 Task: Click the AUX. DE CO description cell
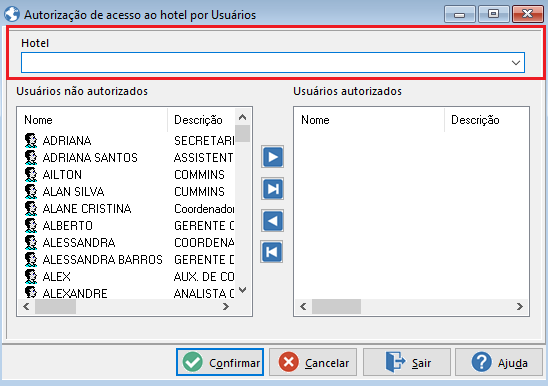coord(204,277)
